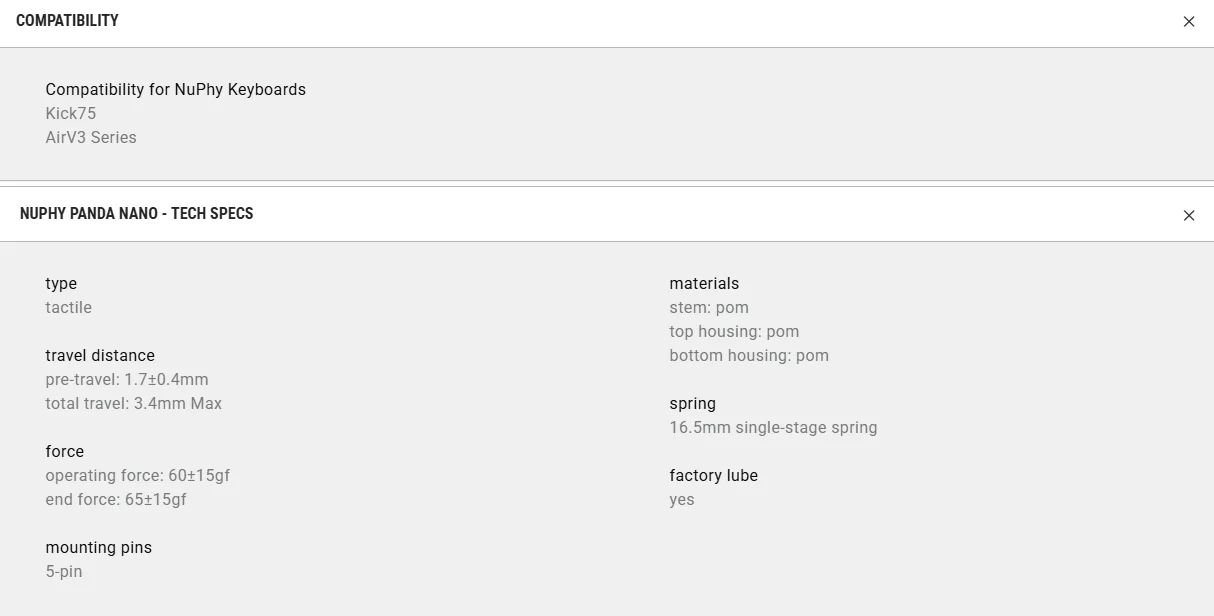Select the Kick75 keyboard entry
This screenshot has width=1214, height=616.
(x=71, y=113)
